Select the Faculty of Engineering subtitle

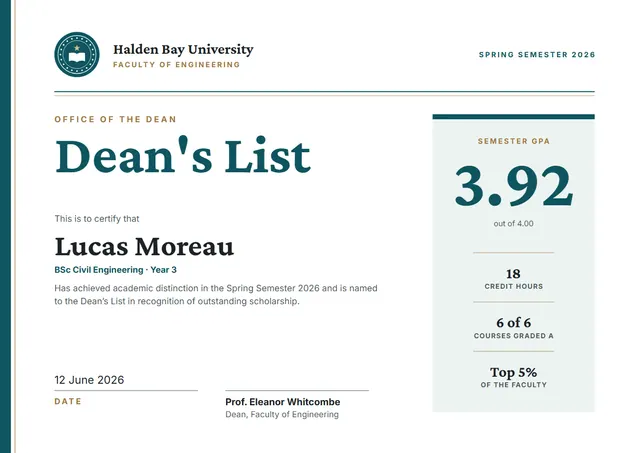tap(176, 64)
